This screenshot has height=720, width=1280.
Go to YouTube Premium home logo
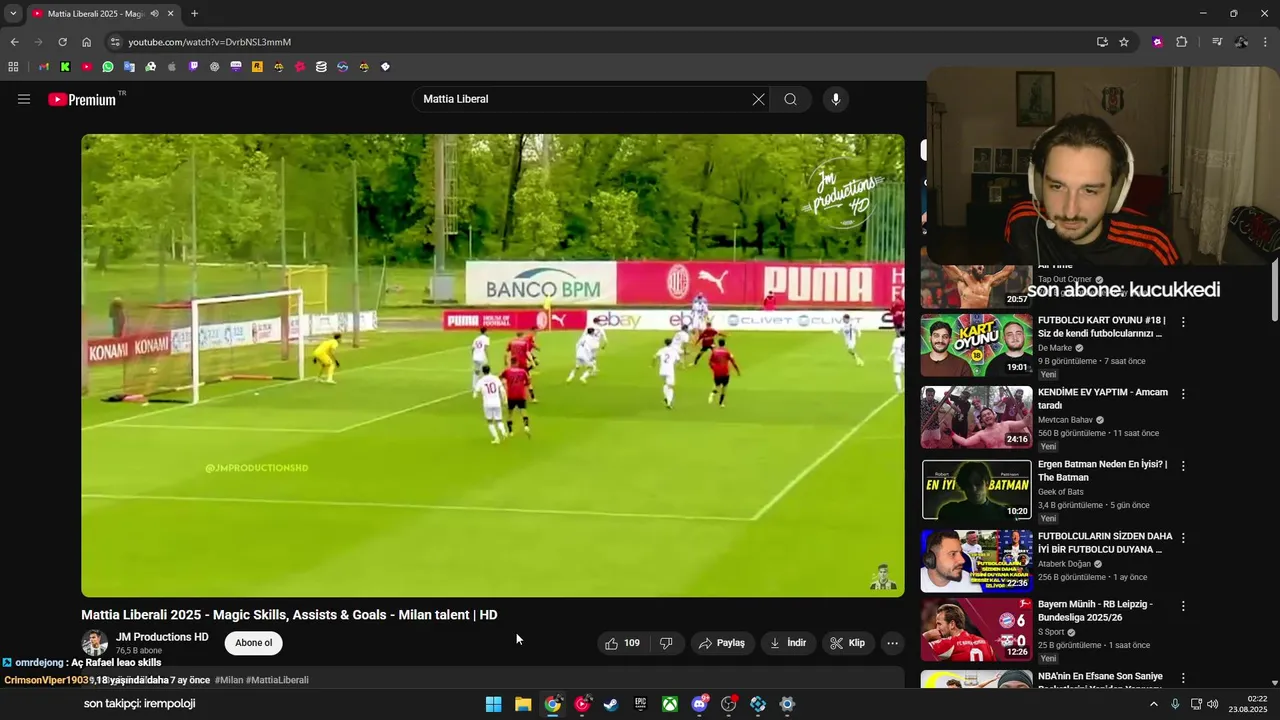82,99
